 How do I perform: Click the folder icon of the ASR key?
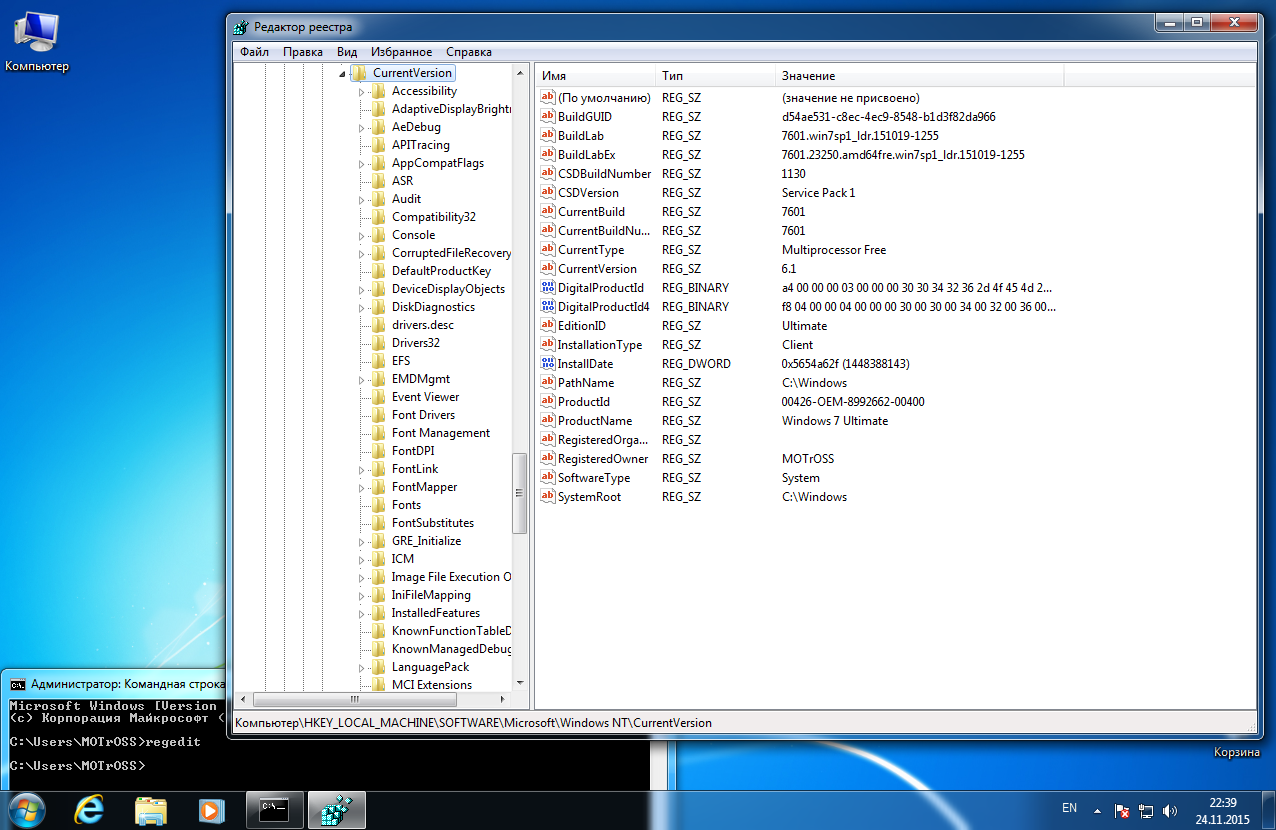click(378, 181)
